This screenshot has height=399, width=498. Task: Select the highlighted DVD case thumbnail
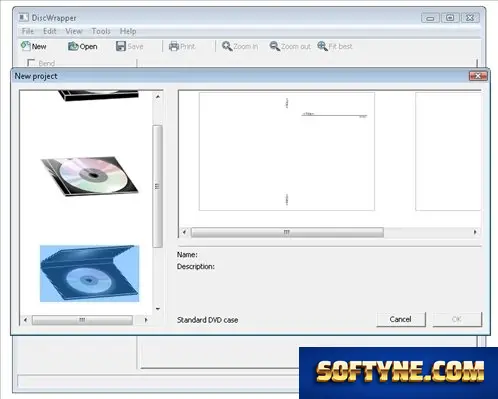coord(89,273)
